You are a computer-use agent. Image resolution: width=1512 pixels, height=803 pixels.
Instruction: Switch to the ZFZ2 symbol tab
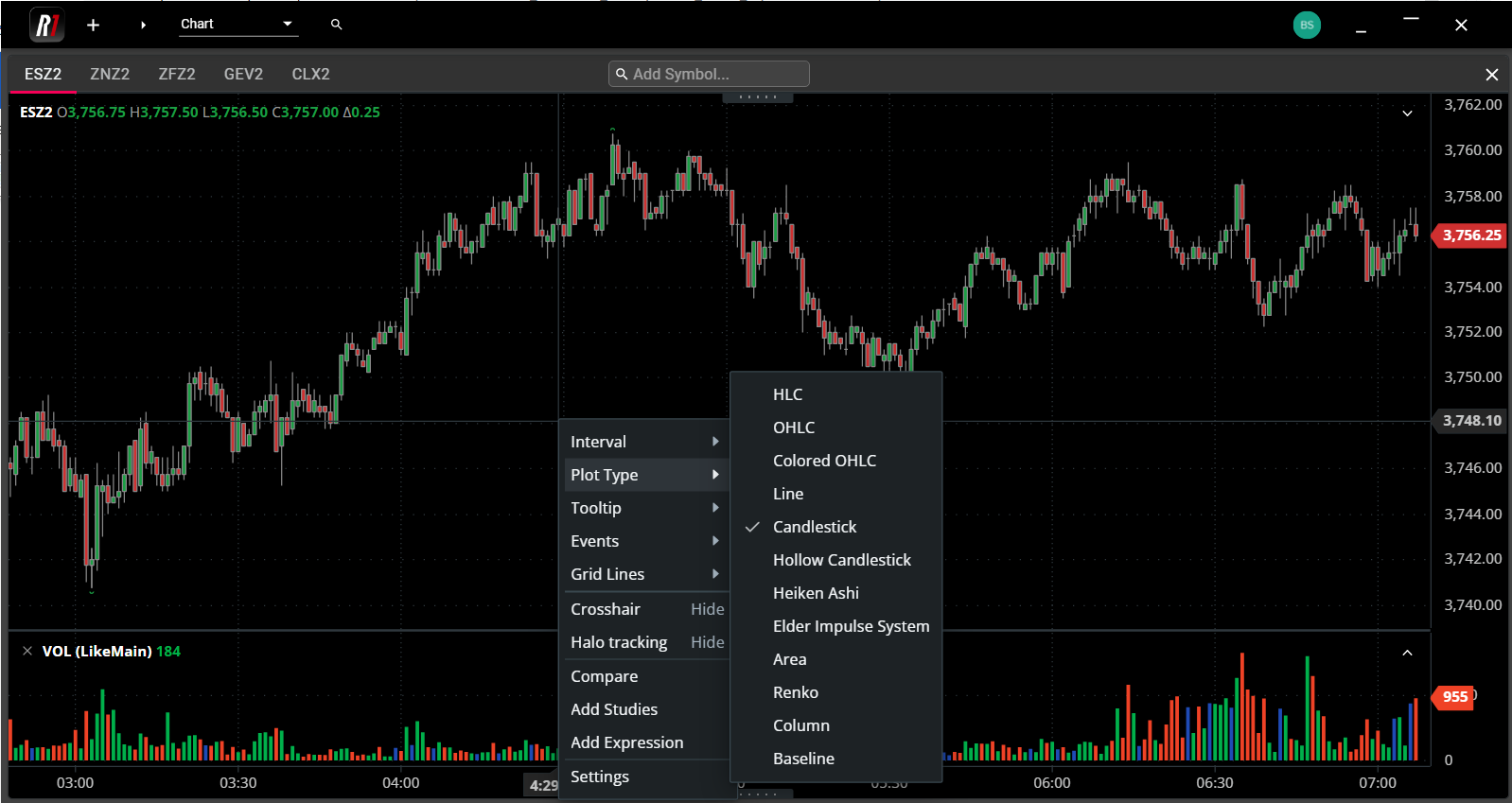(177, 74)
